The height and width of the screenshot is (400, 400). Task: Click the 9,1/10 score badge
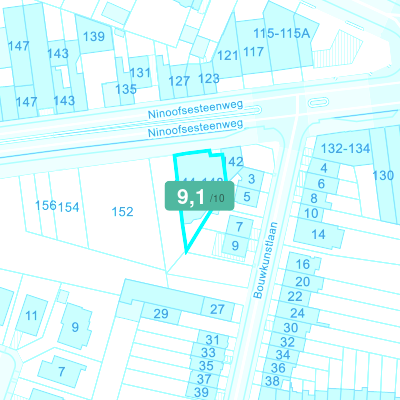(199, 196)
